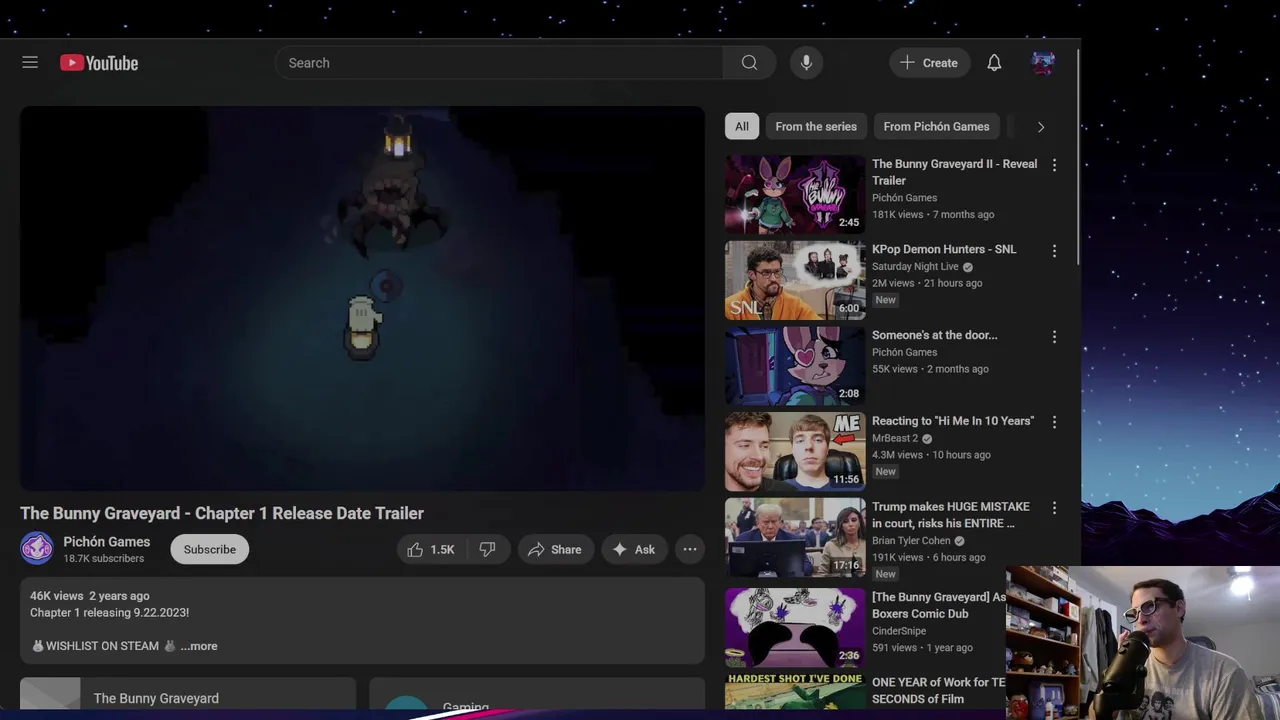Go to the YouTube home logo
1280x720 pixels.
pos(99,63)
